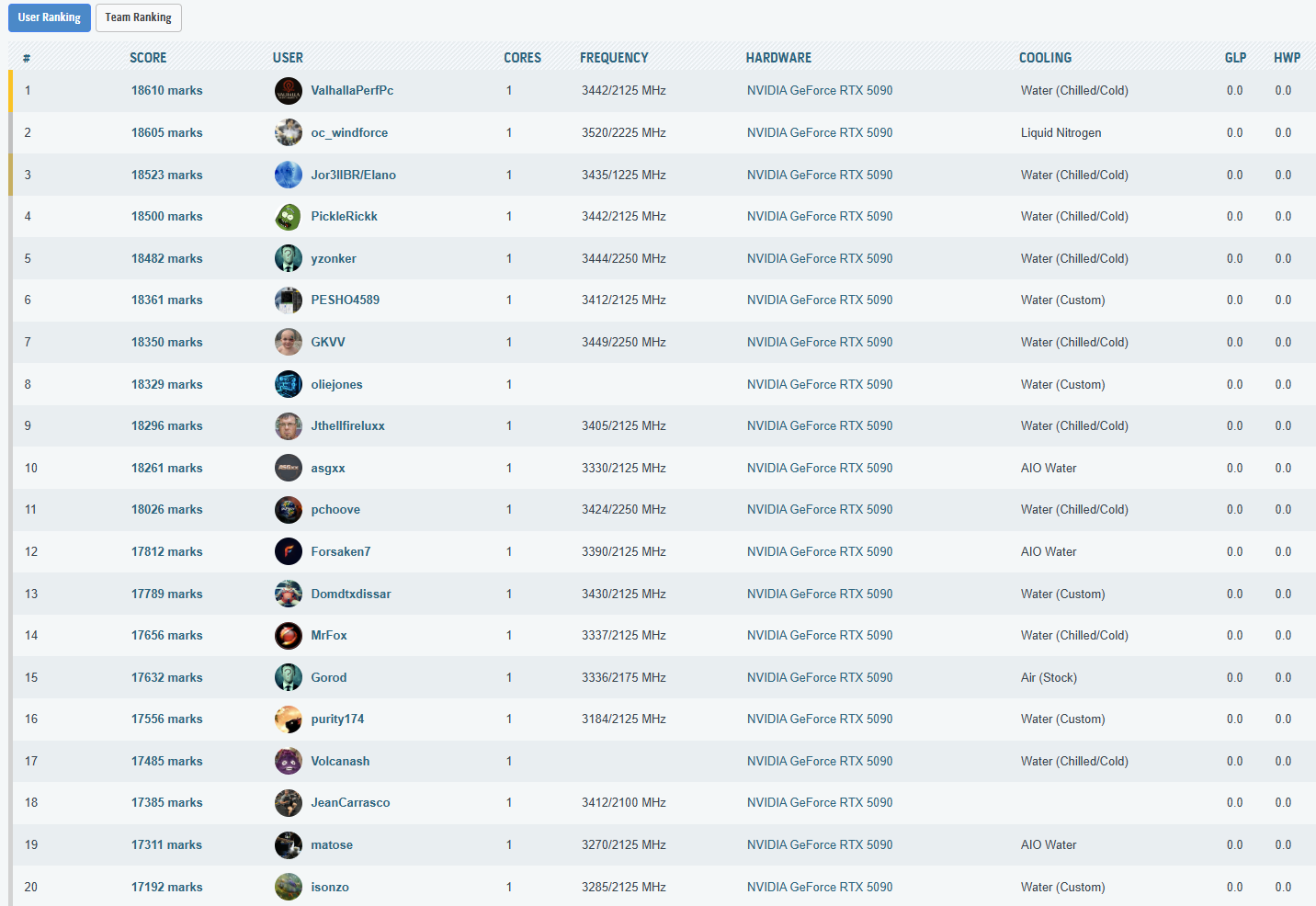1316x906 pixels.
Task: Click the PickleRickk pickle avatar
Action: tap(288, 217)
